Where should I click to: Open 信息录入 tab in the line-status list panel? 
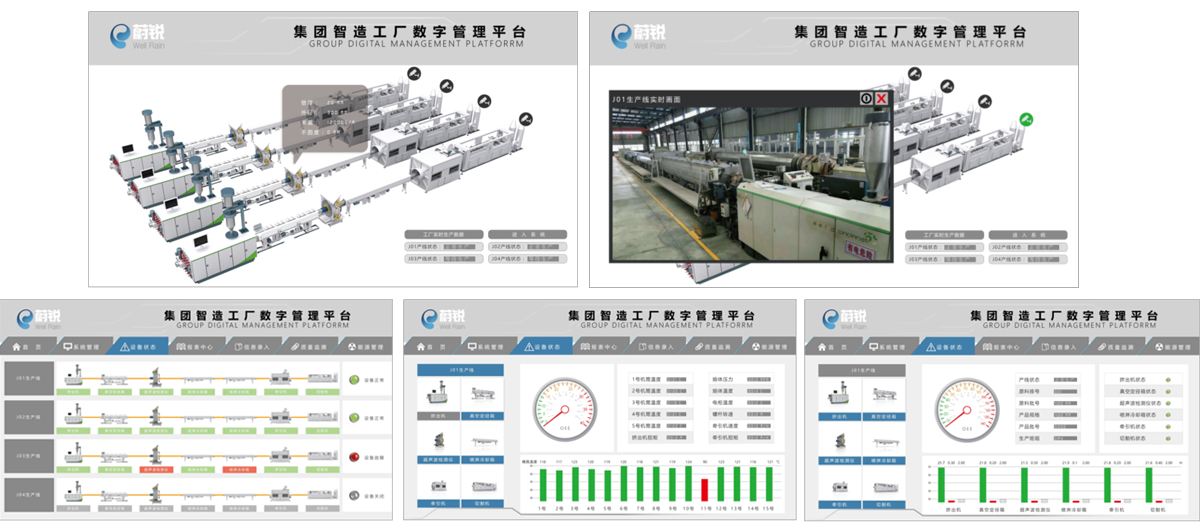(x=252, y=347)
